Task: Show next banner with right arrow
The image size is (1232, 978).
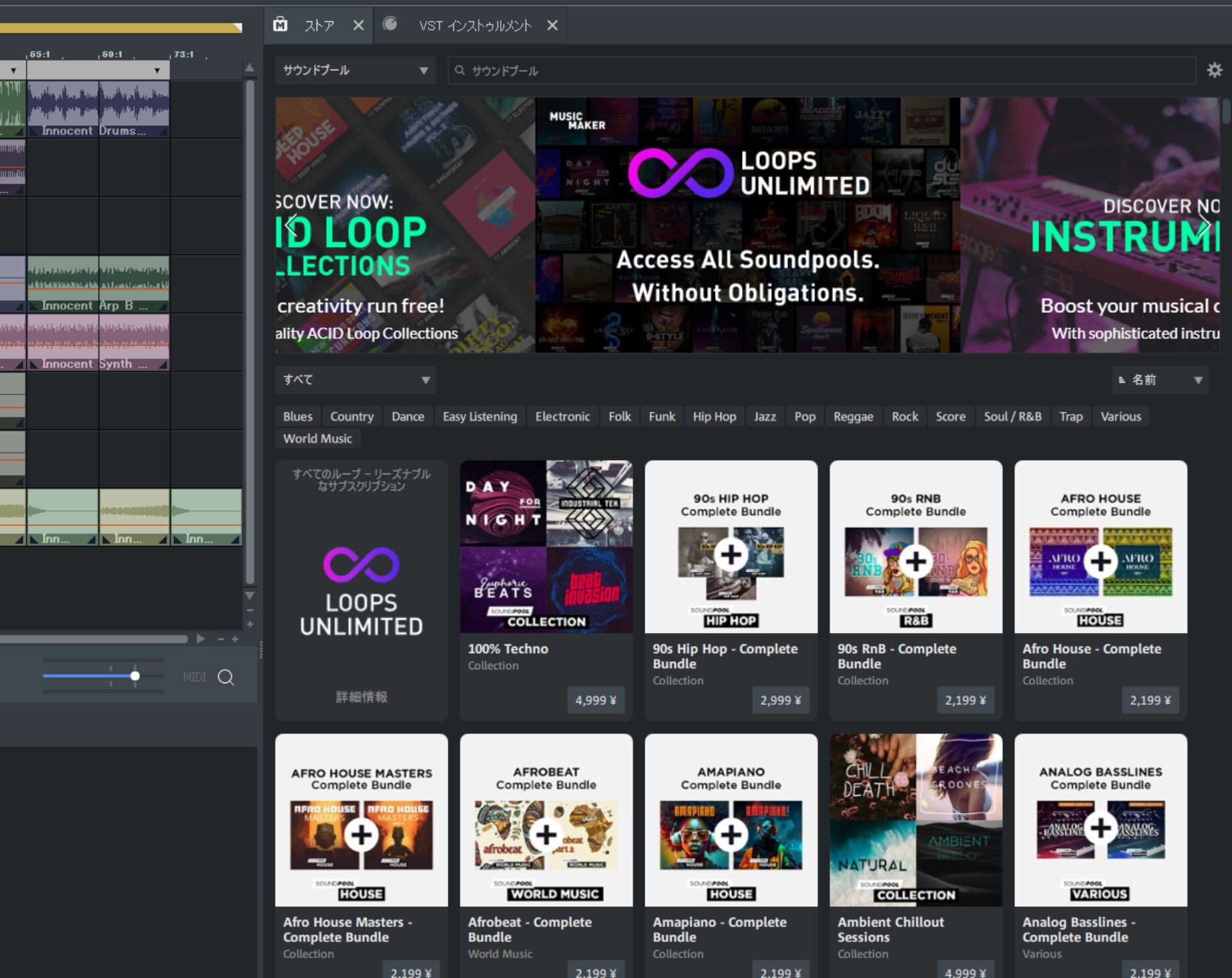Action: click(x=1205, y=225)
